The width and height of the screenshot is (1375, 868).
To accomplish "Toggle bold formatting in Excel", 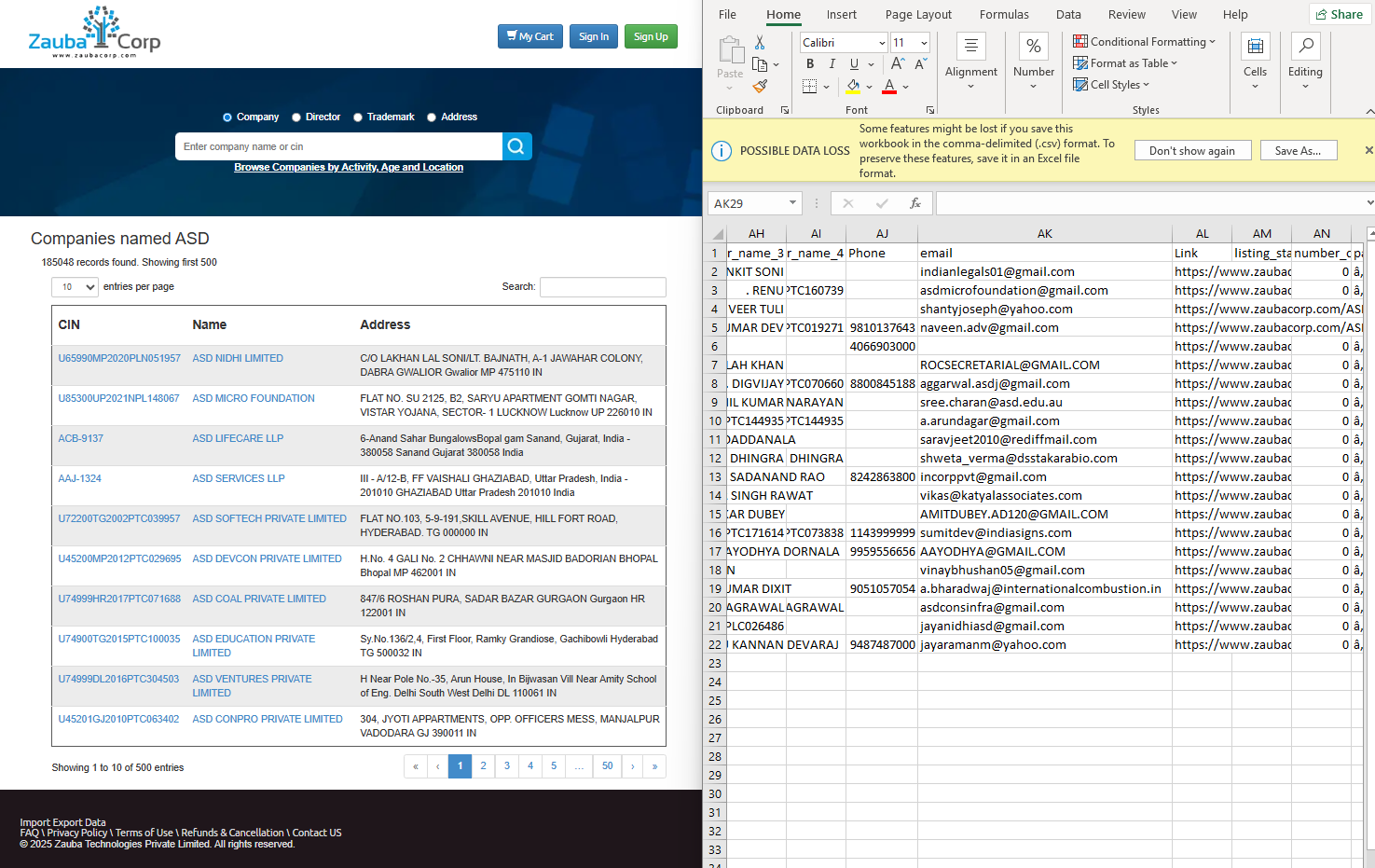I will (x=810, y=64).
